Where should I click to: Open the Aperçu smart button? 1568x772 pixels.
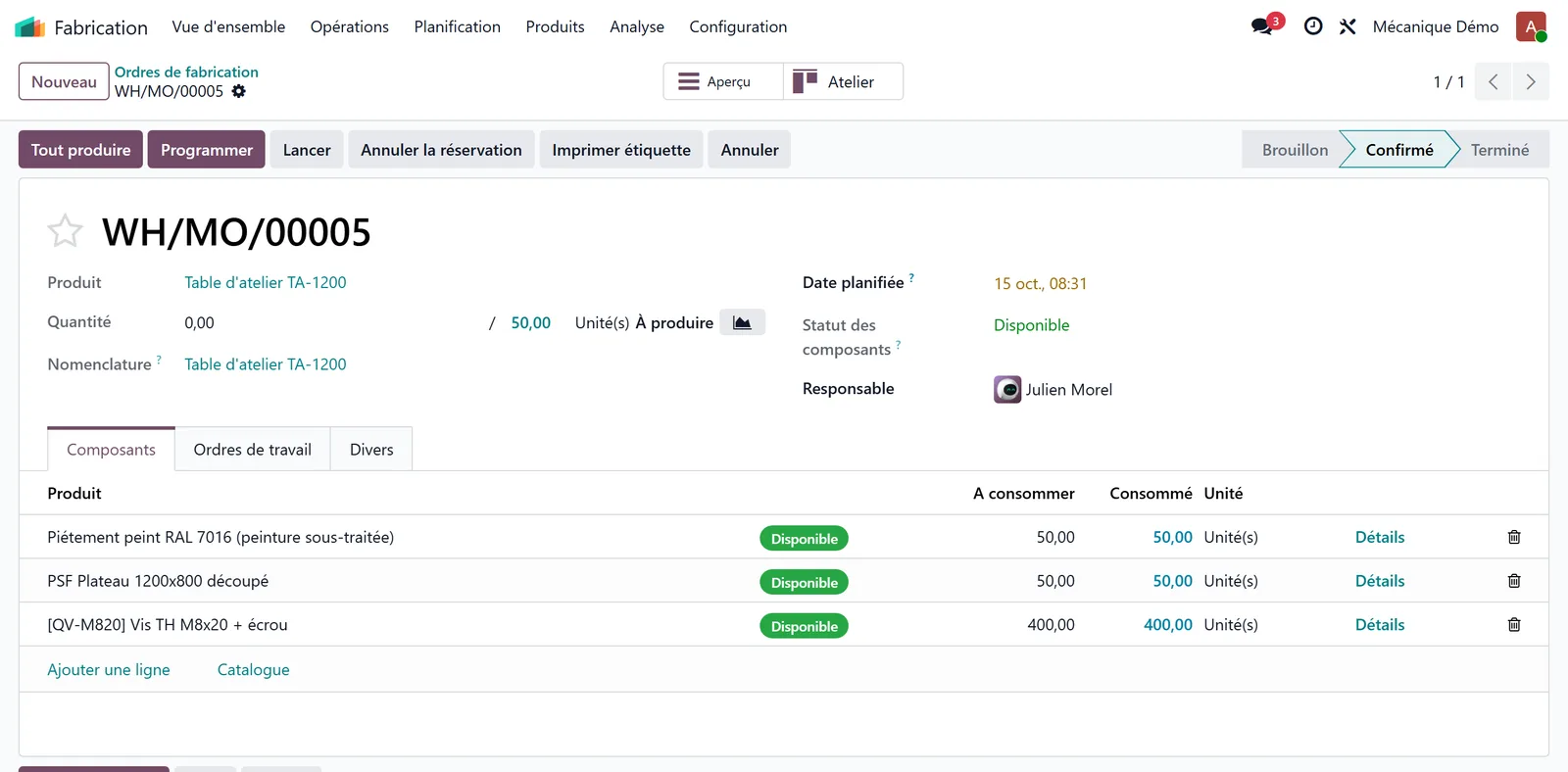pos(723,81)
